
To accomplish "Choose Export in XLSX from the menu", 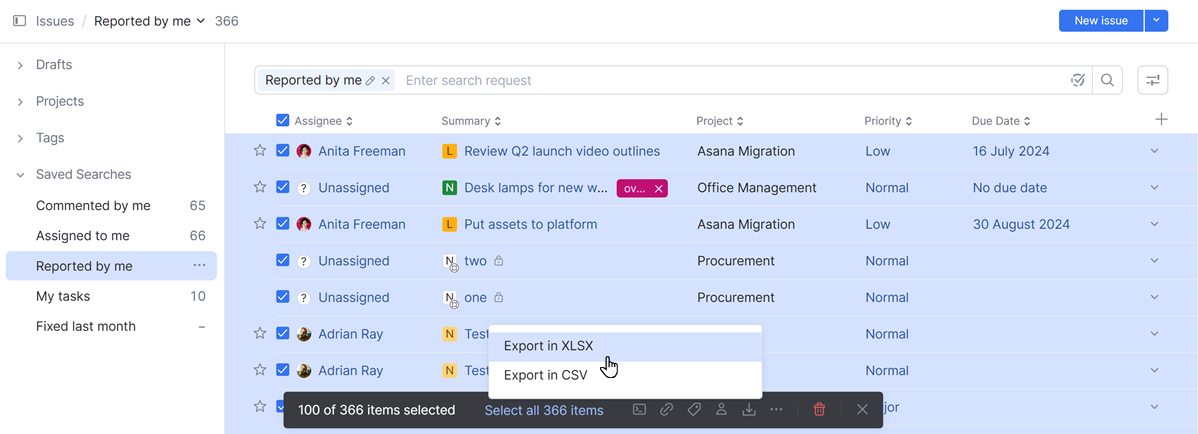I will 548,346.
